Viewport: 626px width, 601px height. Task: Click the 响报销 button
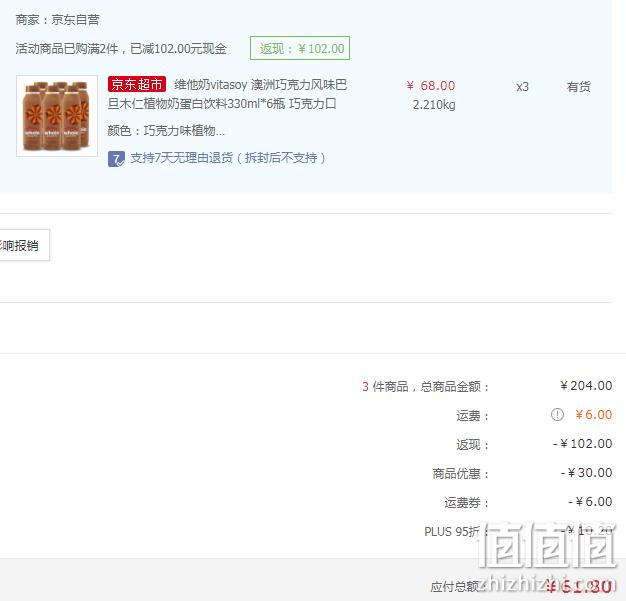[24, 245]
